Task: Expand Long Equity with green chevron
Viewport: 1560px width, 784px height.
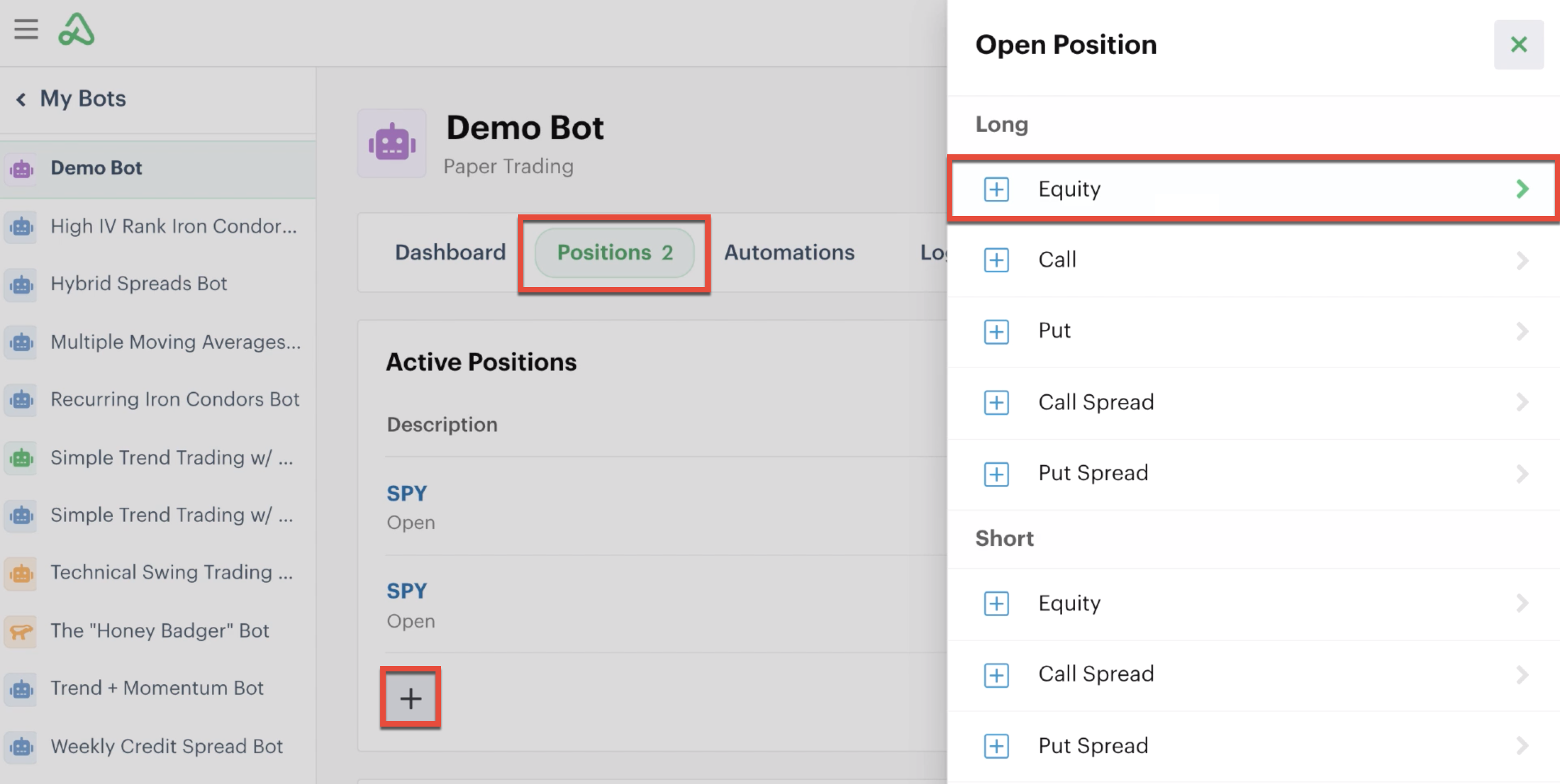Action: 1523,189
